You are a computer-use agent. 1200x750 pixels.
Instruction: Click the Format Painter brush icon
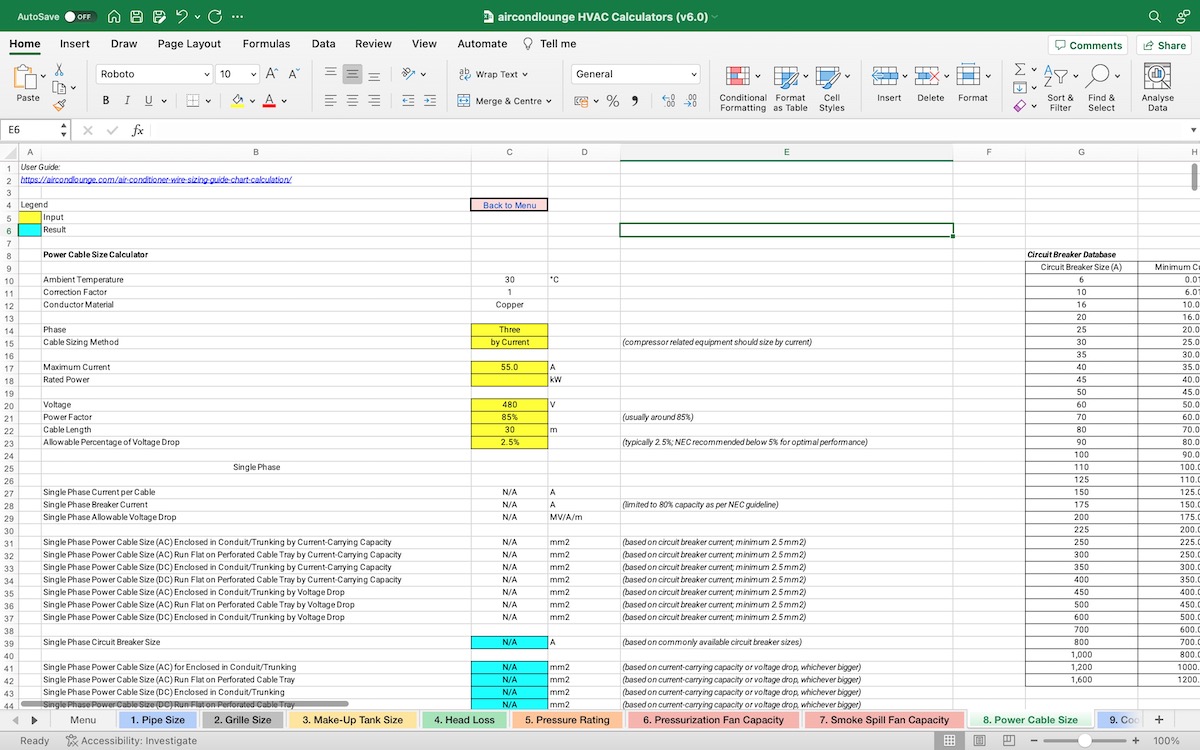coord(59,104)
